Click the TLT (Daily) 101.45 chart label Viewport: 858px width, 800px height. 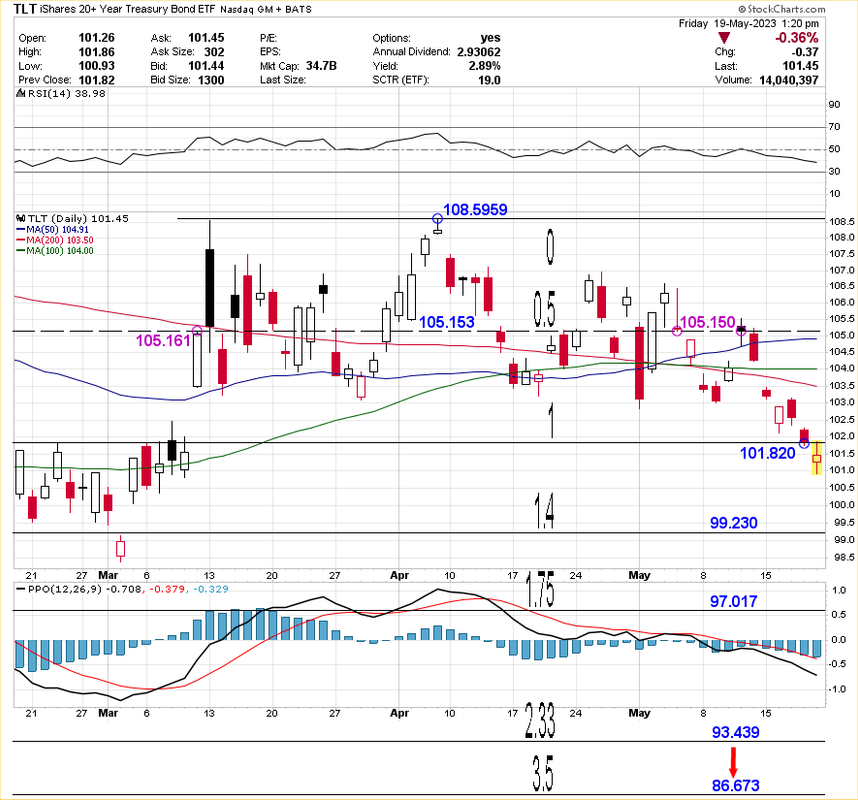(78, 218)
